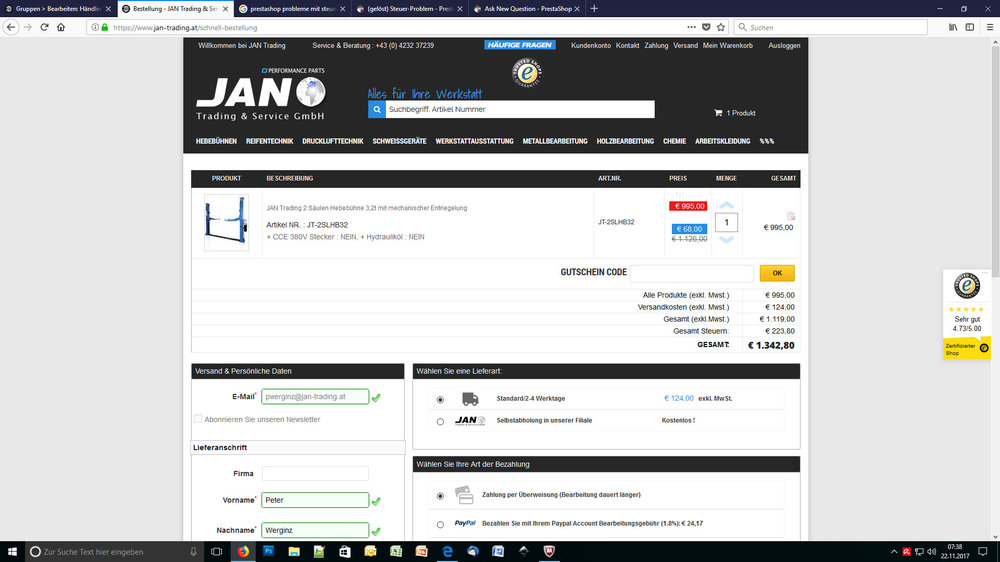The image size is (1000, 562).
Task: Choose Zahlung per Überweisung
Action: click(x=440, y=496)
